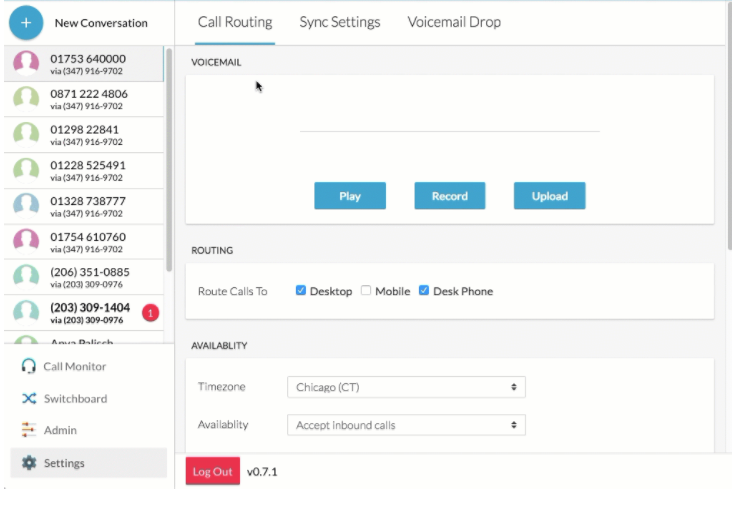Switch to the Sync Settings tab
Viewport: 732px width, 528px height.
340,22
